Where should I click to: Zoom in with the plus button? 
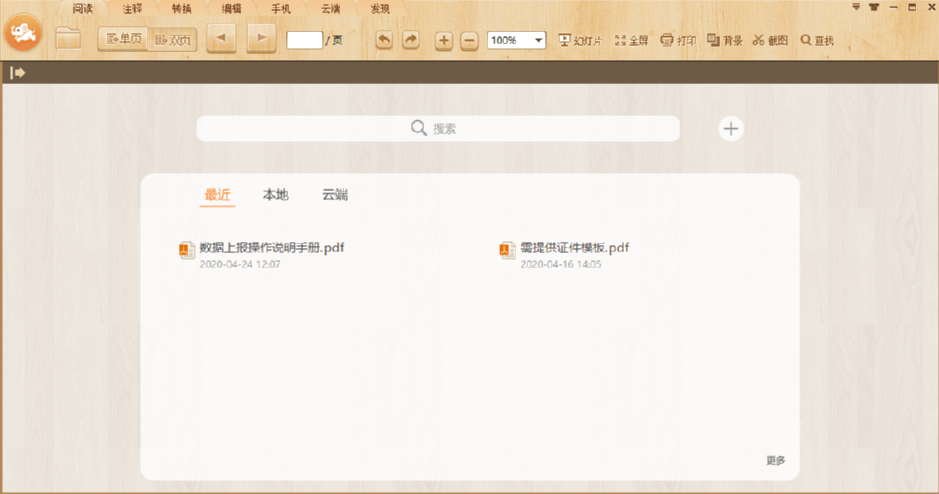coord(443,41)
